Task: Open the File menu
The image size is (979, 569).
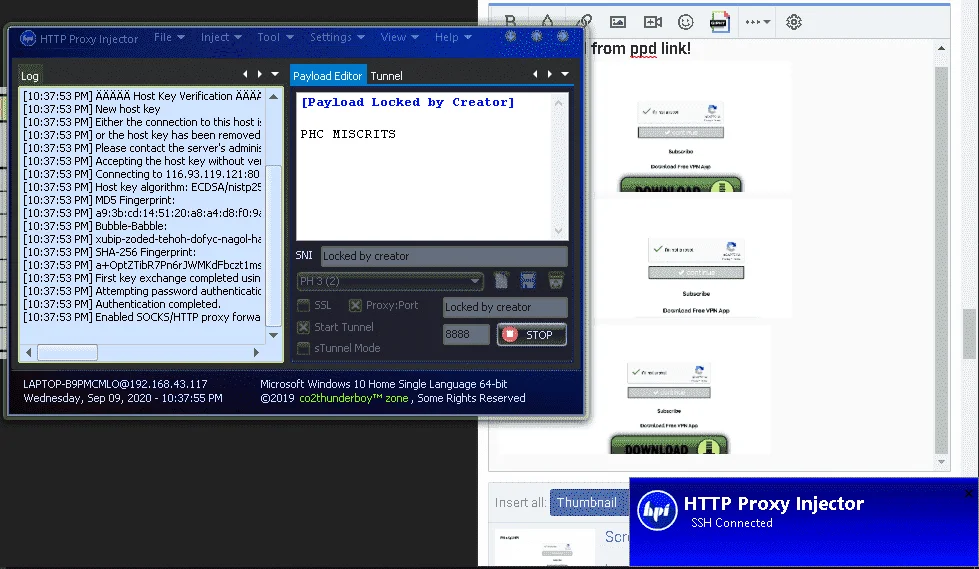Action: pos(169,37)
